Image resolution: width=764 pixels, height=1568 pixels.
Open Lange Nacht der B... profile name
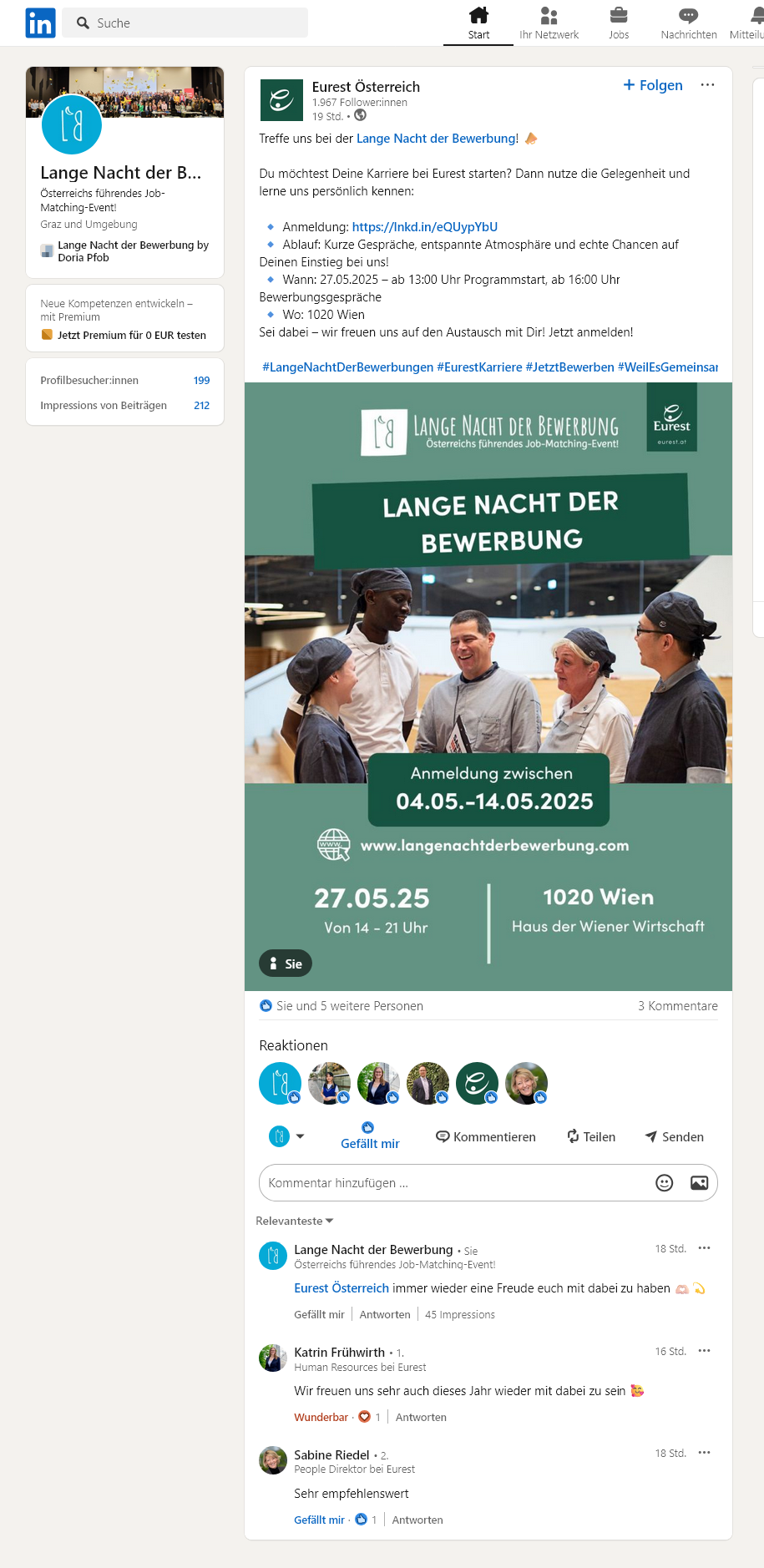pyautogui.click(x=121, y=173)
